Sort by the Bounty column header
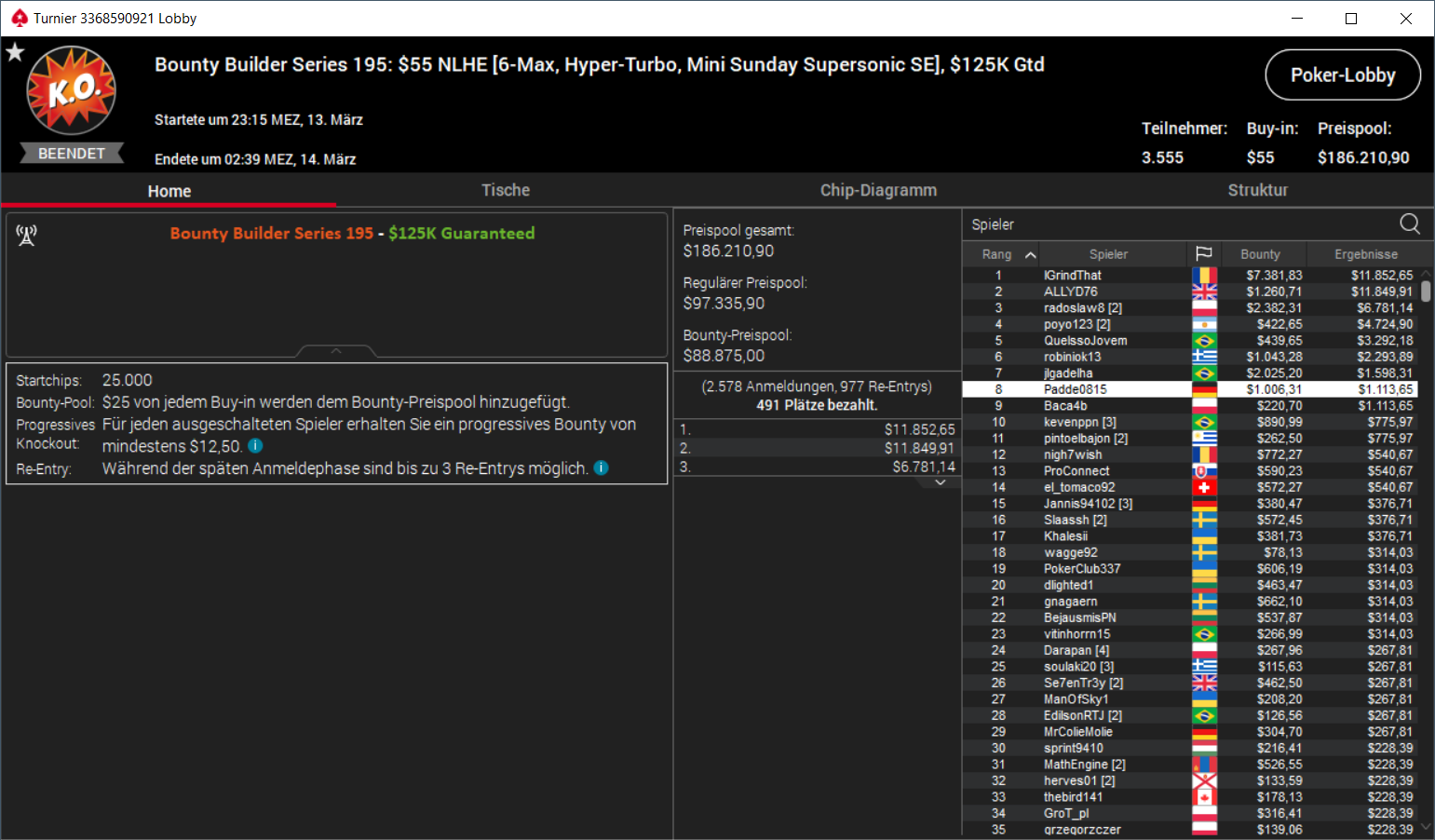The image size is (1435, 840). (x=1260, y=254)
